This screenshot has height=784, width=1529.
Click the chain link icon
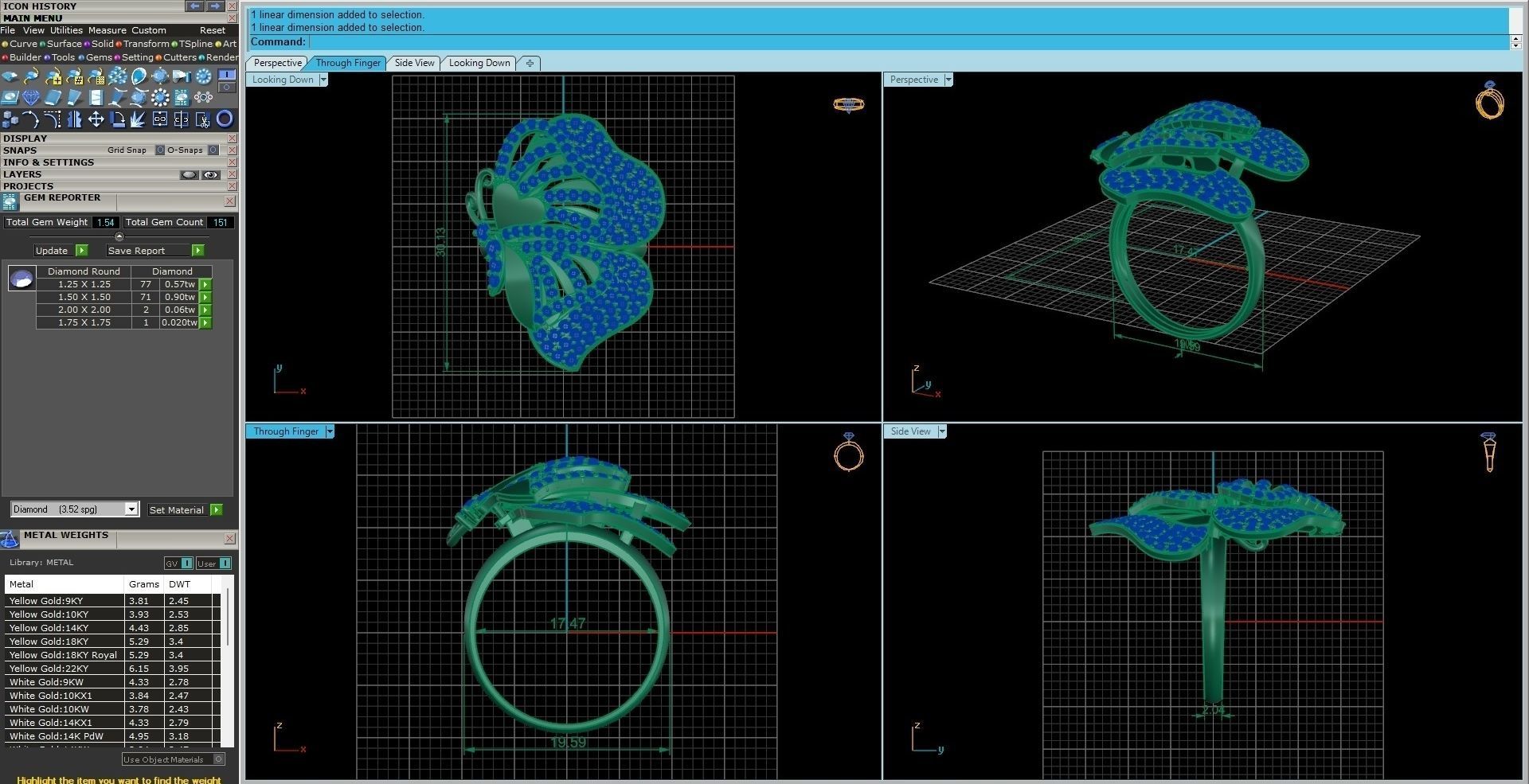(161, 119)
